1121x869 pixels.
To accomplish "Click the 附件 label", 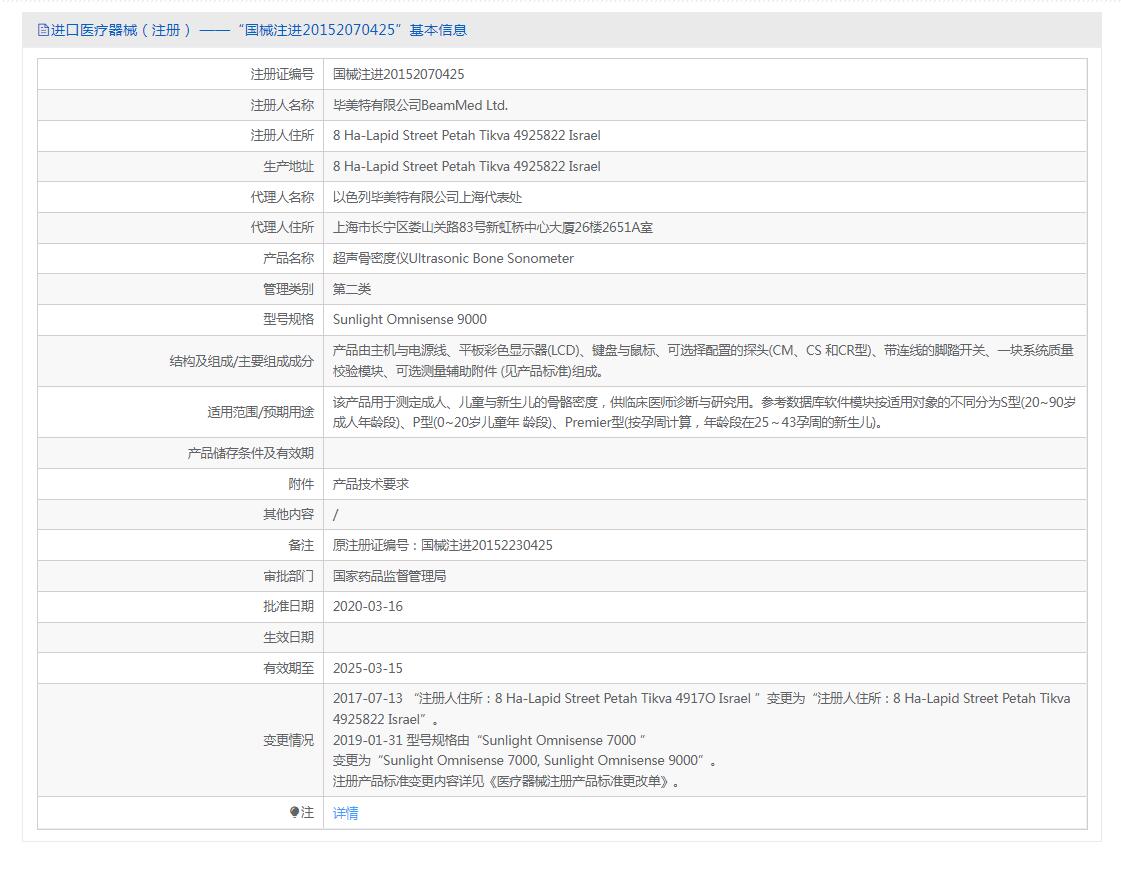I will (x=301, y=484).
